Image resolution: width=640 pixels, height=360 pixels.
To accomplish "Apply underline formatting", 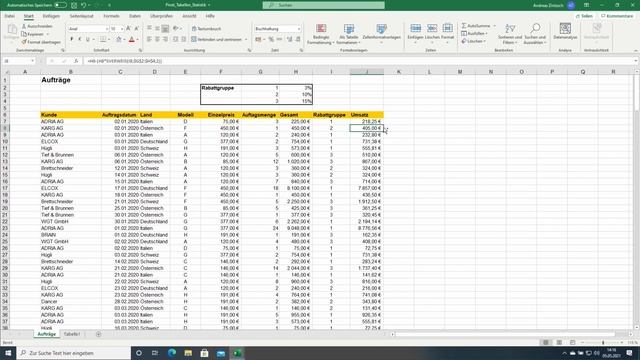I will pyautogui.click(x=87, y=39).
